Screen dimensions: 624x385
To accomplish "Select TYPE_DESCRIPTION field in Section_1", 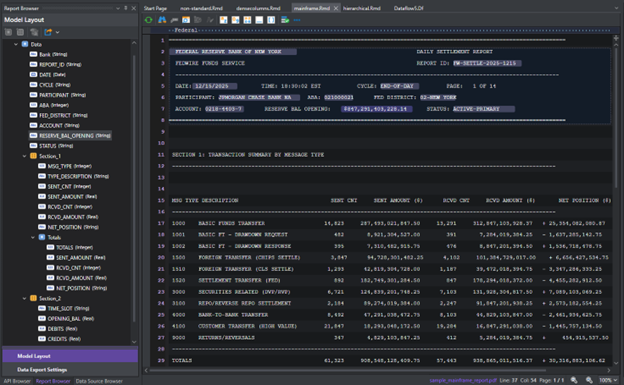I will pos(74,176).
